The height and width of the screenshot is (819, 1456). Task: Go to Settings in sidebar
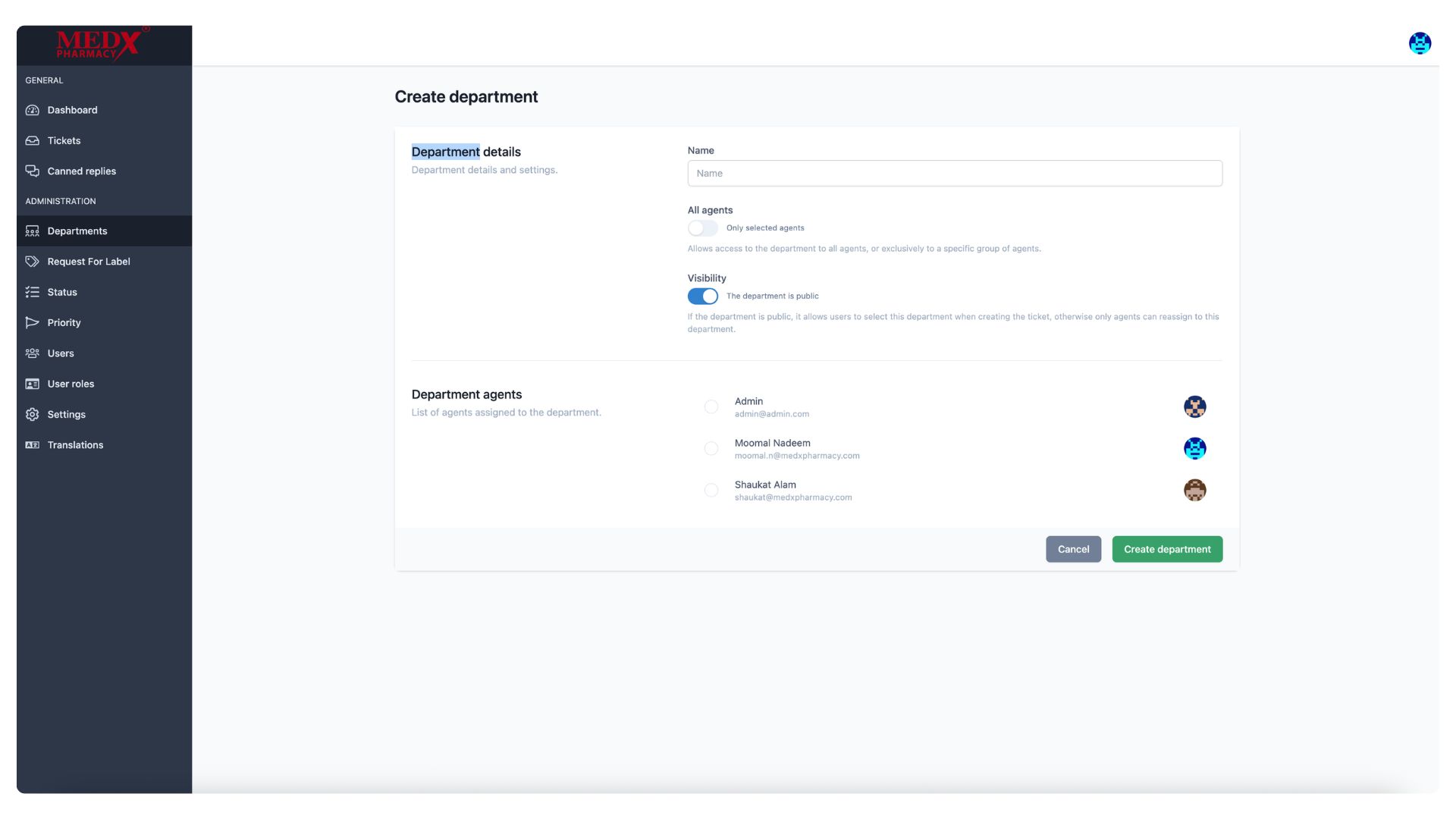104,414
